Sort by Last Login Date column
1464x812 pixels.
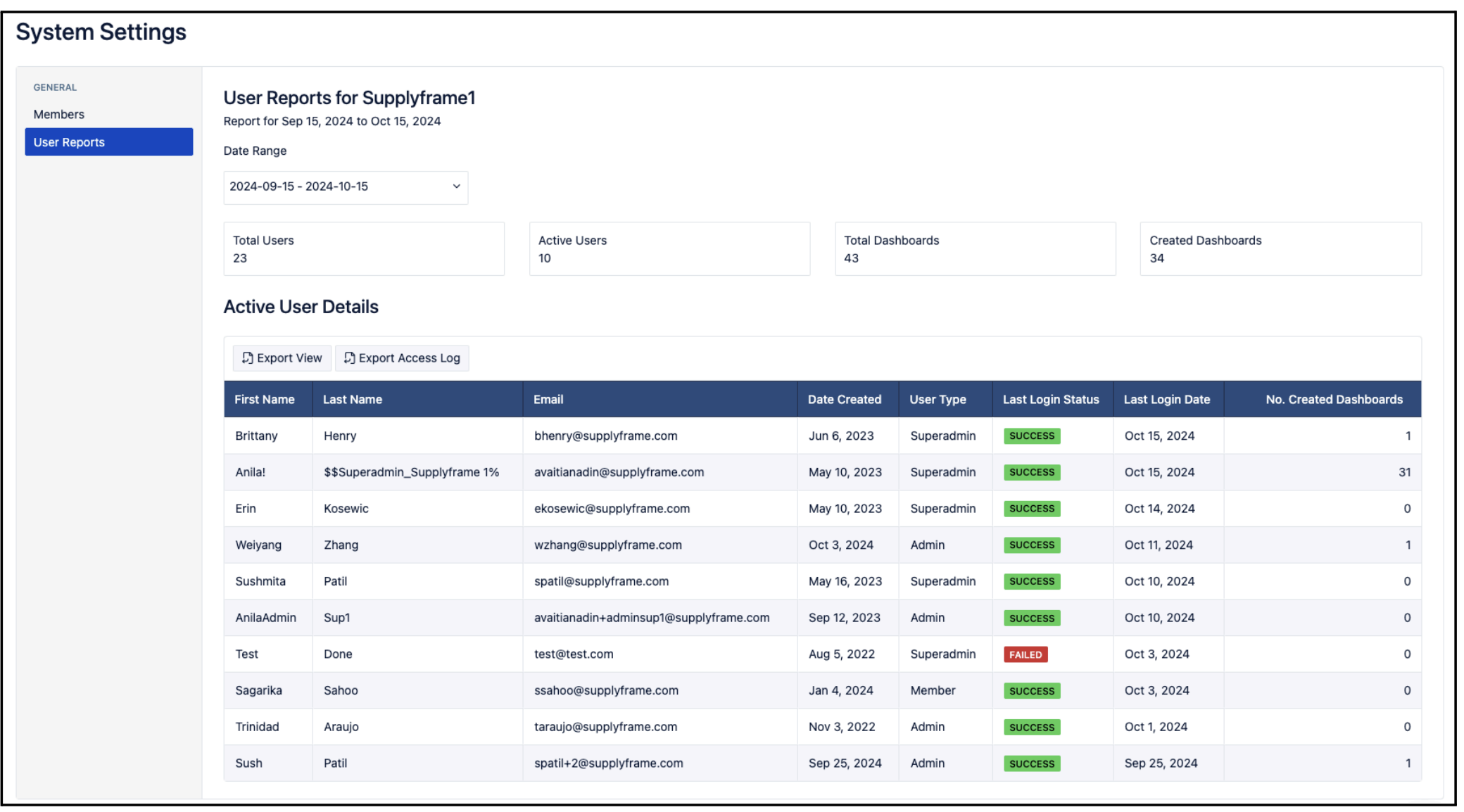click(1166, 400)
